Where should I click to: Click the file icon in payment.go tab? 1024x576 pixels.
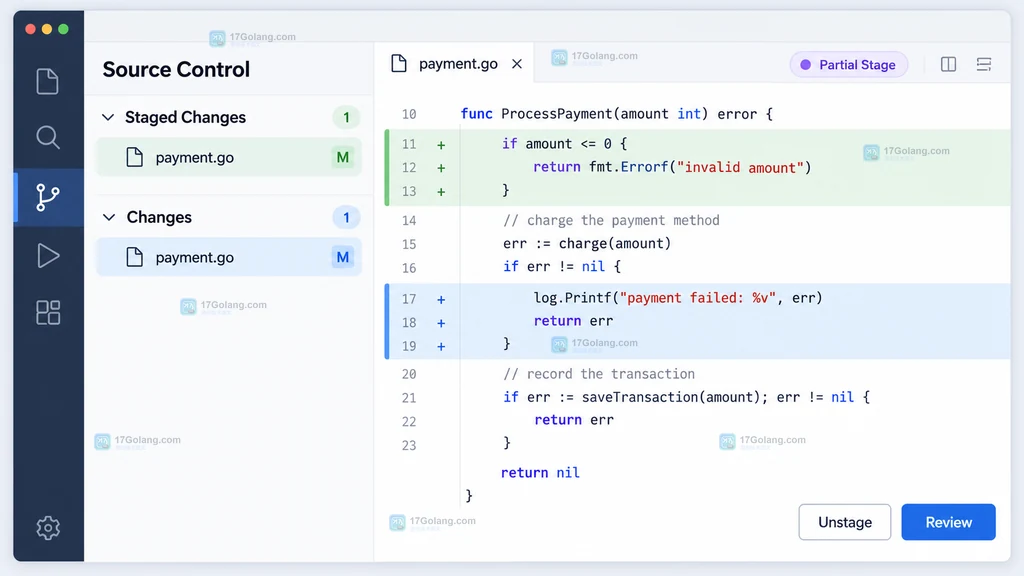pos(398,63)
